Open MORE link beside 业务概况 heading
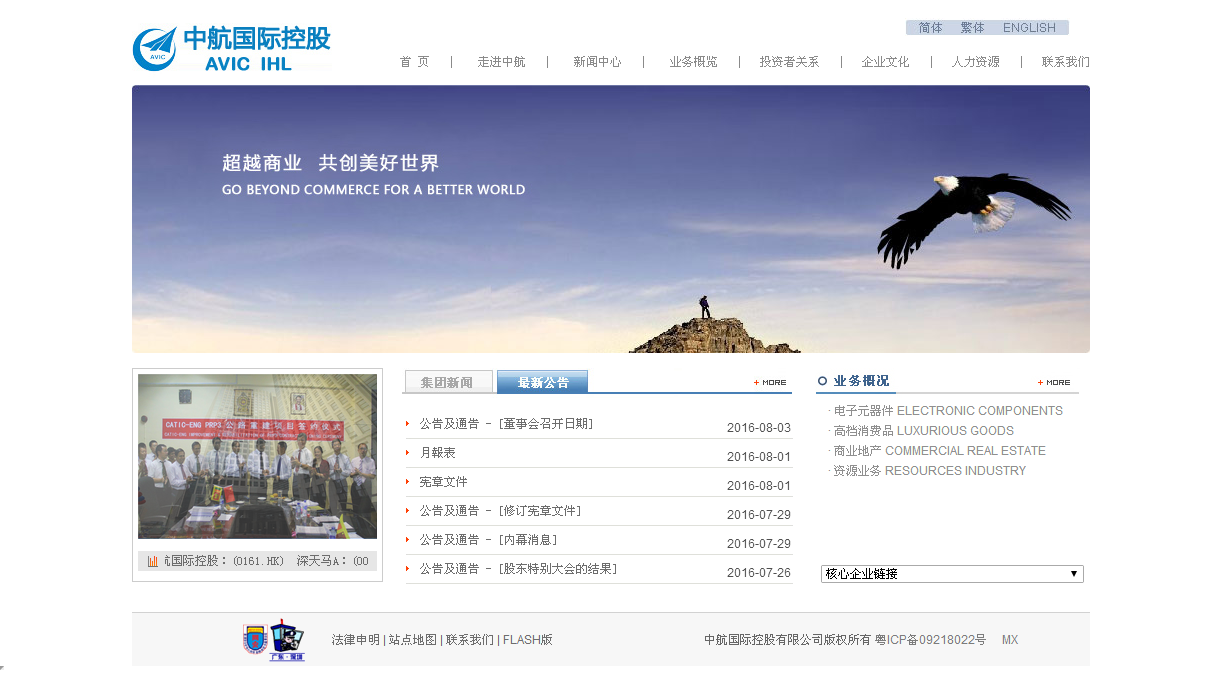Image resolution: width=1222 pixels, height=682 pixels. tap(1054, 382)
